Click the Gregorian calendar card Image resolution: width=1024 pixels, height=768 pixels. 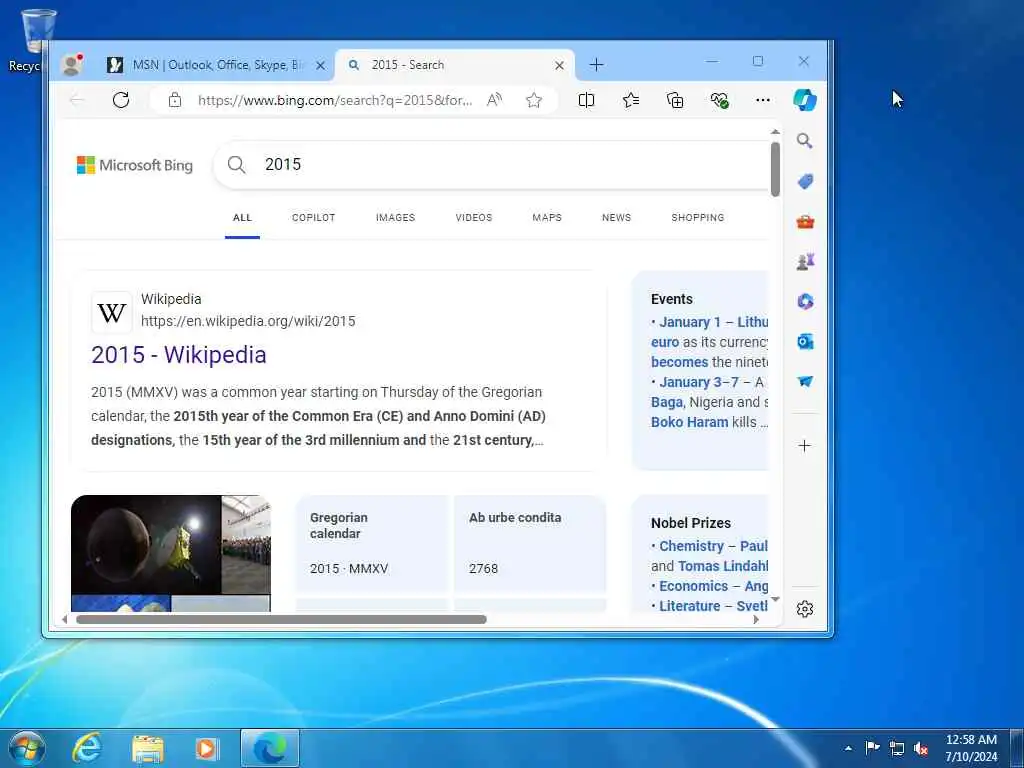[x=371, y=543]
